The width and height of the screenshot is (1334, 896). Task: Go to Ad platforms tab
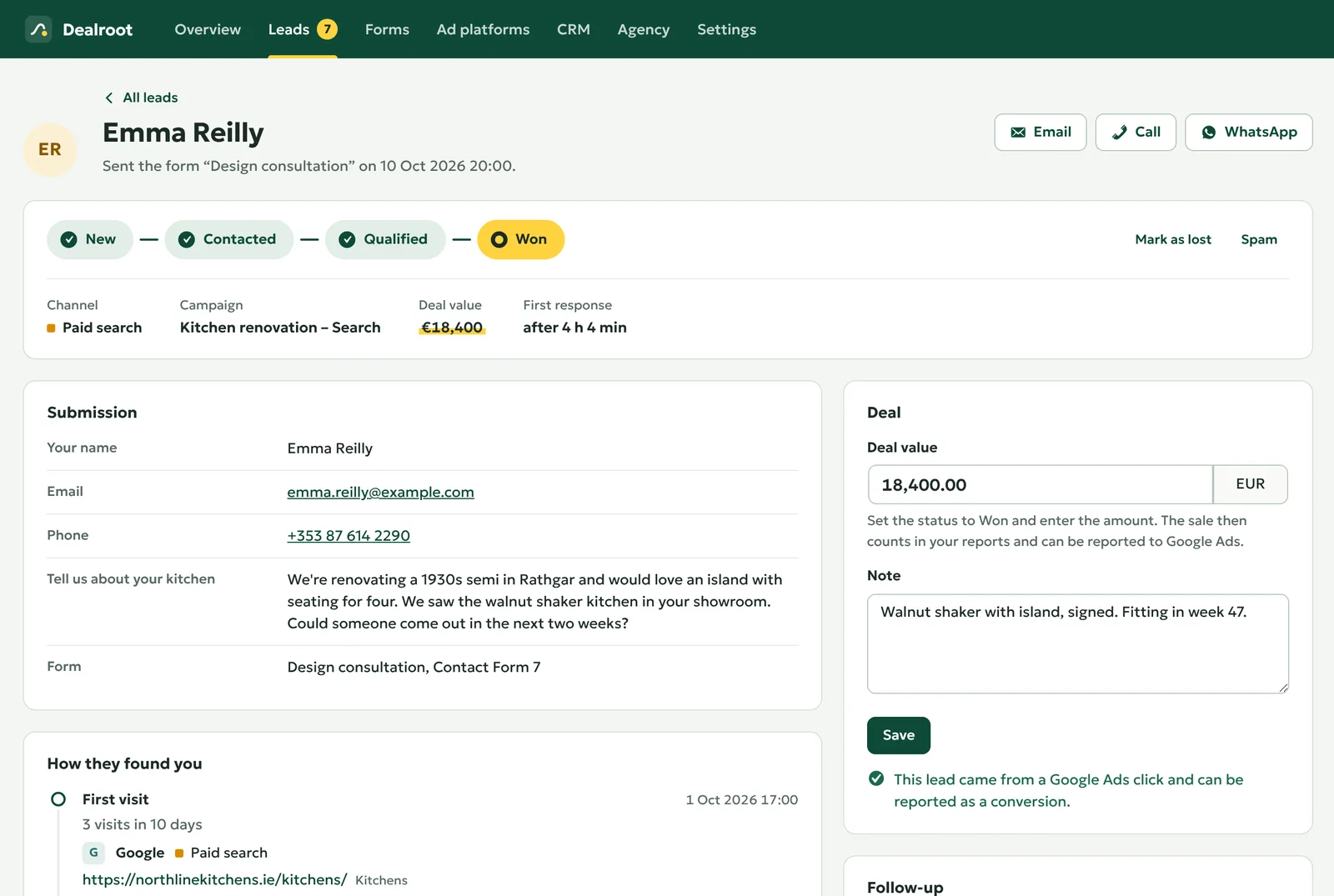[x=483, y=29]
